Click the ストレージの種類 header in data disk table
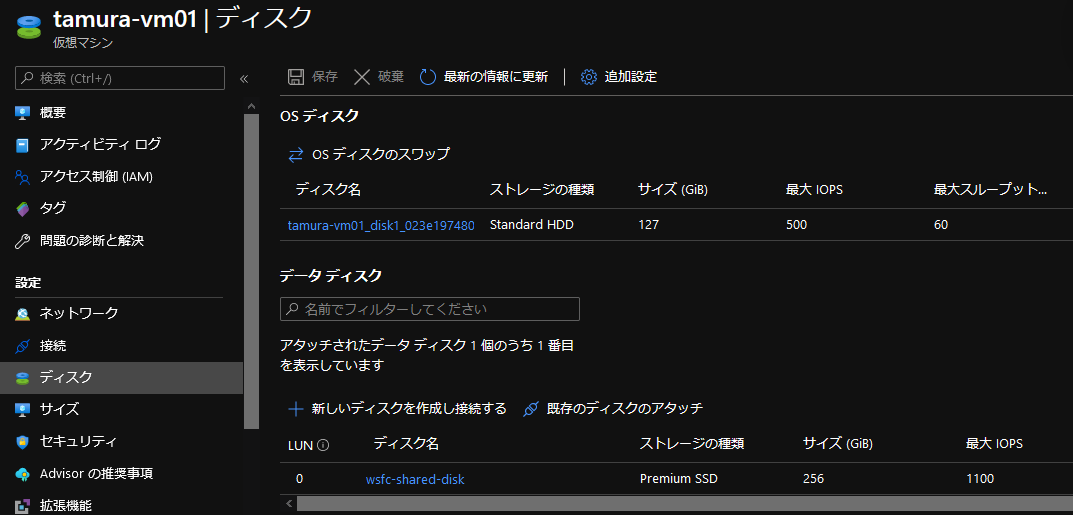Image resolution: width=1073 pixels, height=515 pixels. click(692, 444)
